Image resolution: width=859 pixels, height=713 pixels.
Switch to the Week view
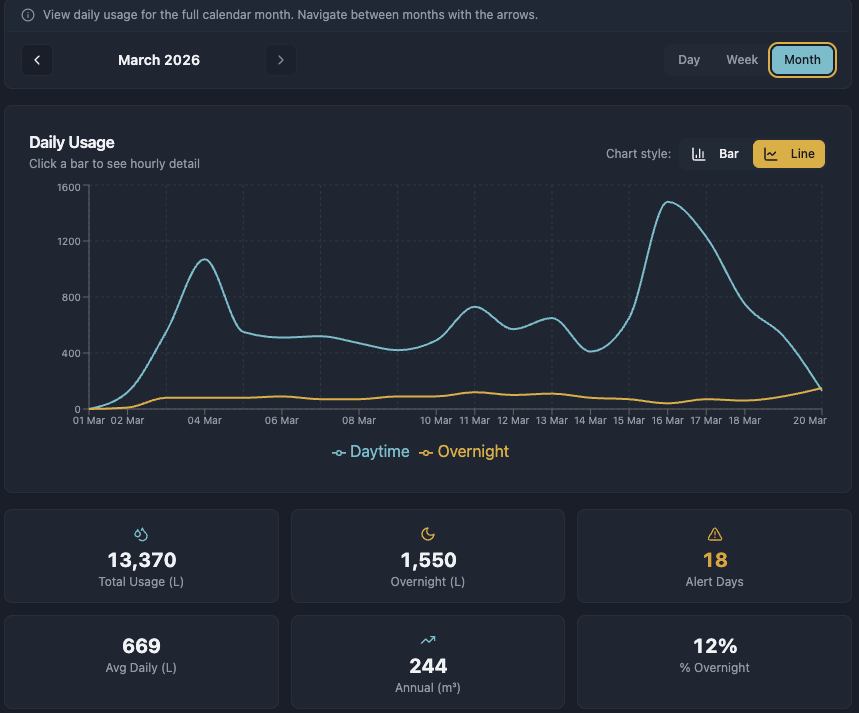tap(741, 59)
